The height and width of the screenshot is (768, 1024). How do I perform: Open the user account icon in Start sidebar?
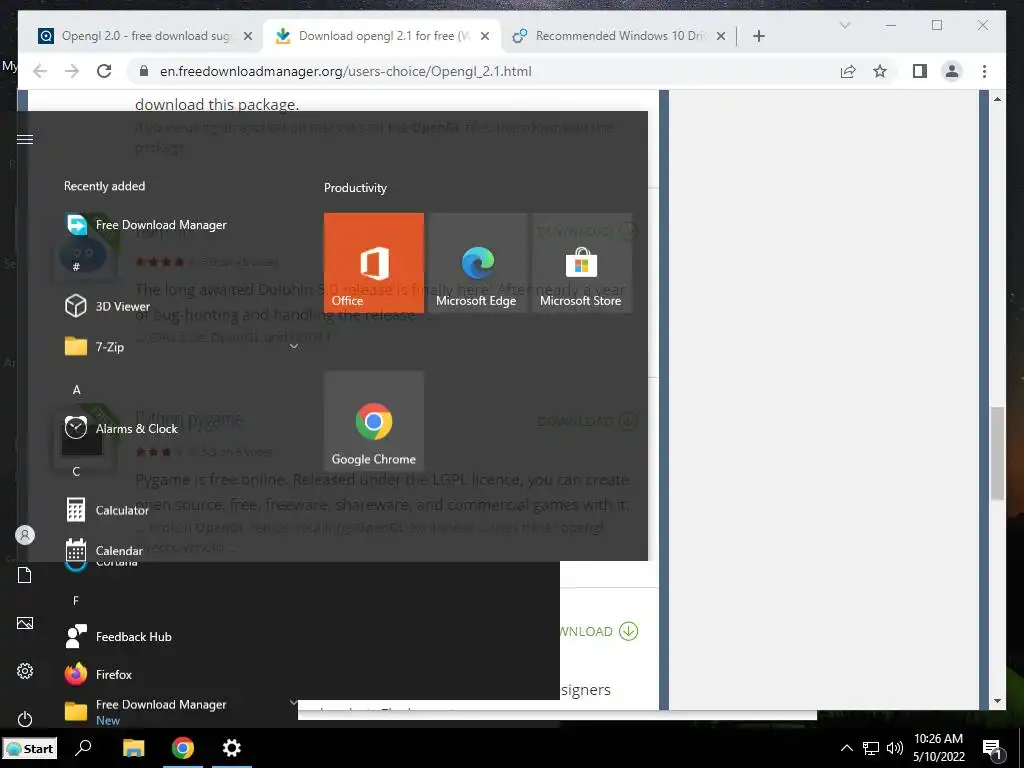click(25, 535)
